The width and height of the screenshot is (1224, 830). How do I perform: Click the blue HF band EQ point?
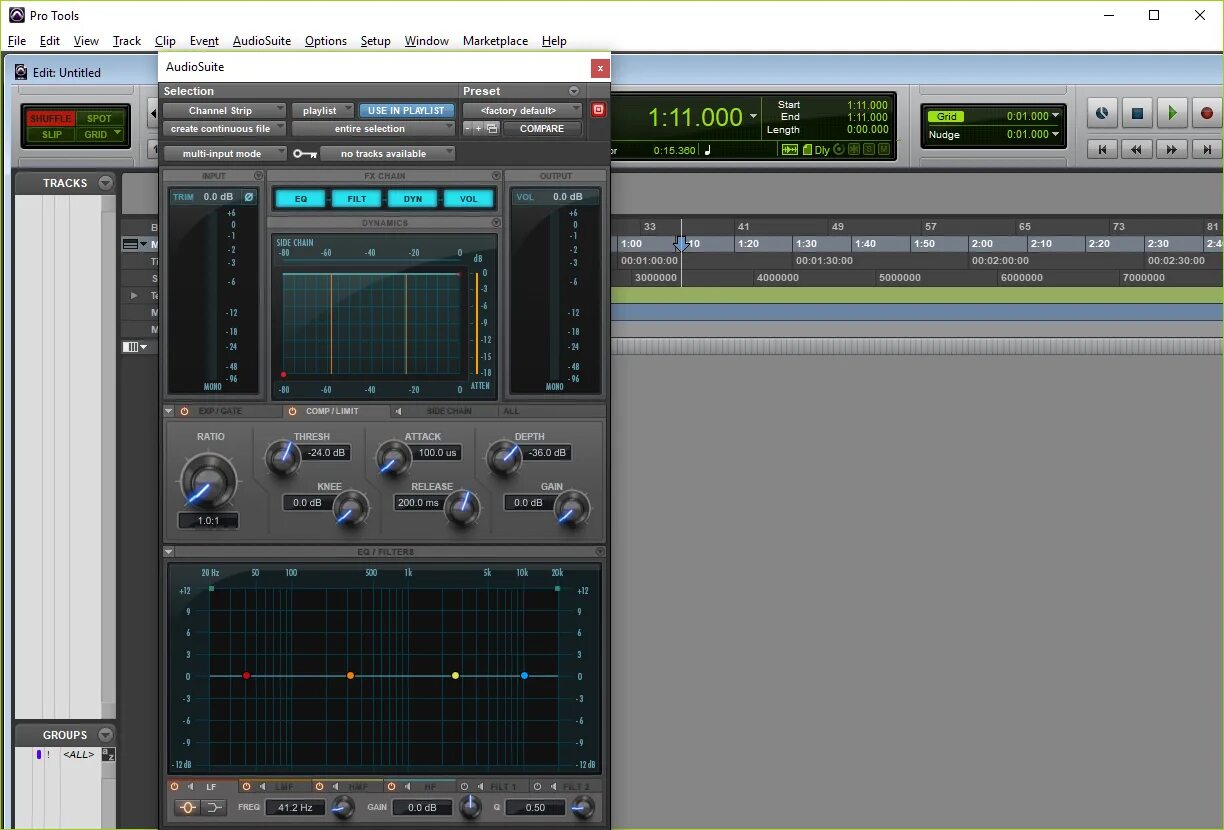coord(524,676)
